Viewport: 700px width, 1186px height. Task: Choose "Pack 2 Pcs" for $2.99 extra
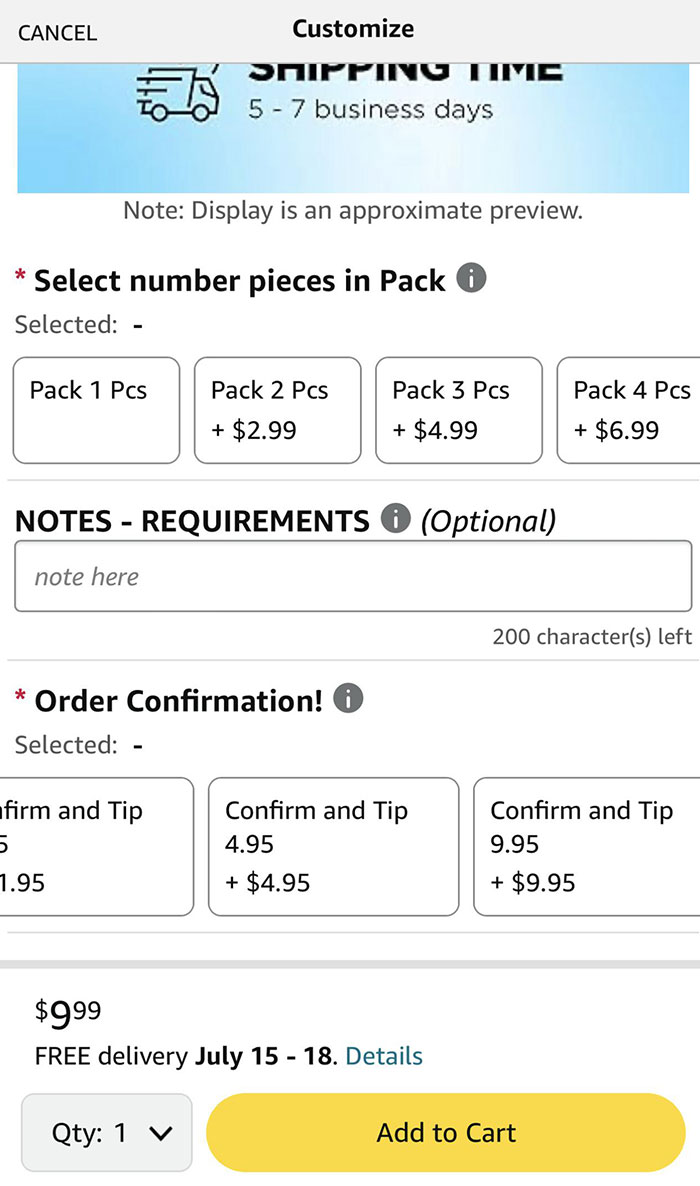tap(277, 409)
